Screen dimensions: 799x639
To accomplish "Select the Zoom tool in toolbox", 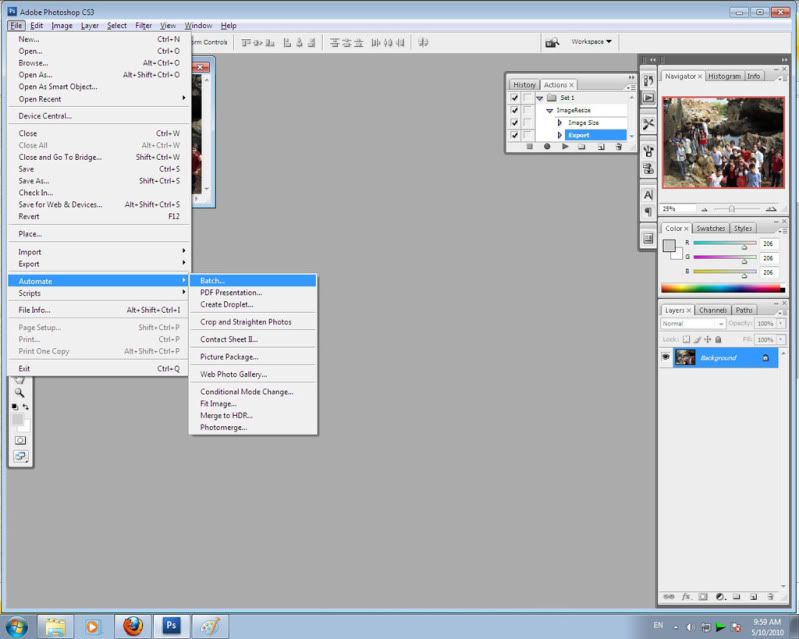I will coord(19,393).
